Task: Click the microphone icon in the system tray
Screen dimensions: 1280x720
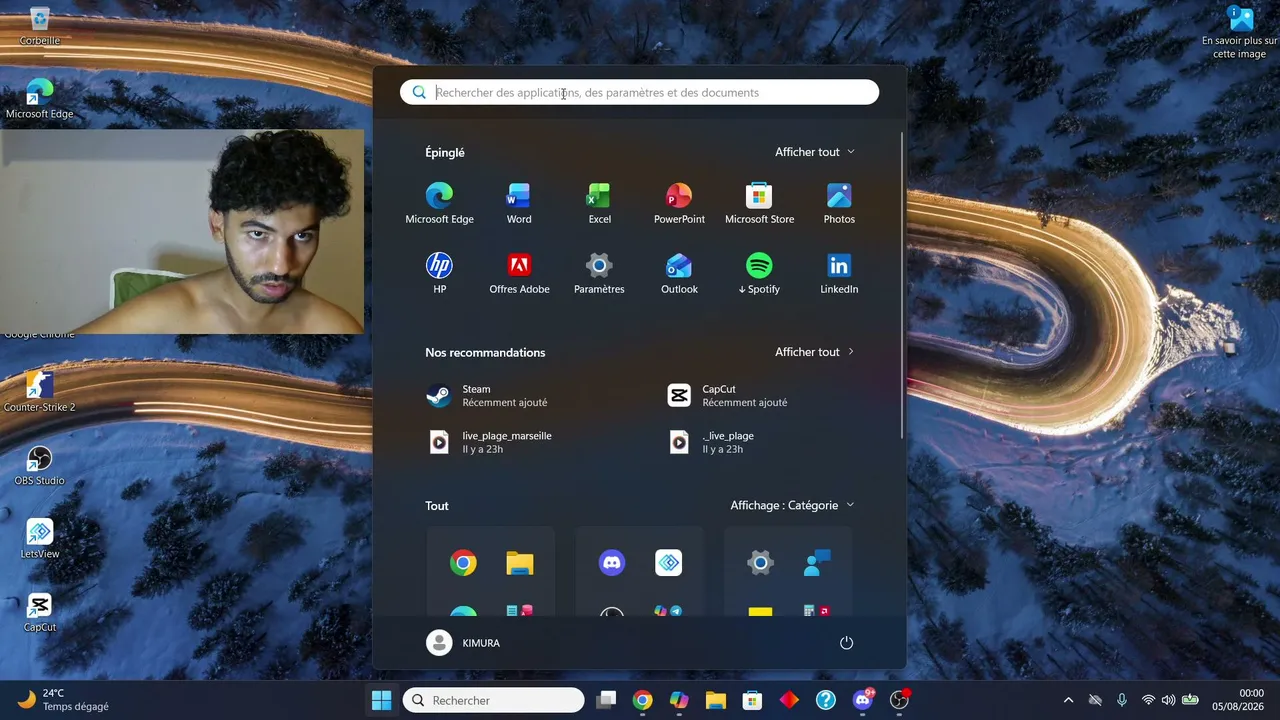Action: 1122,700
